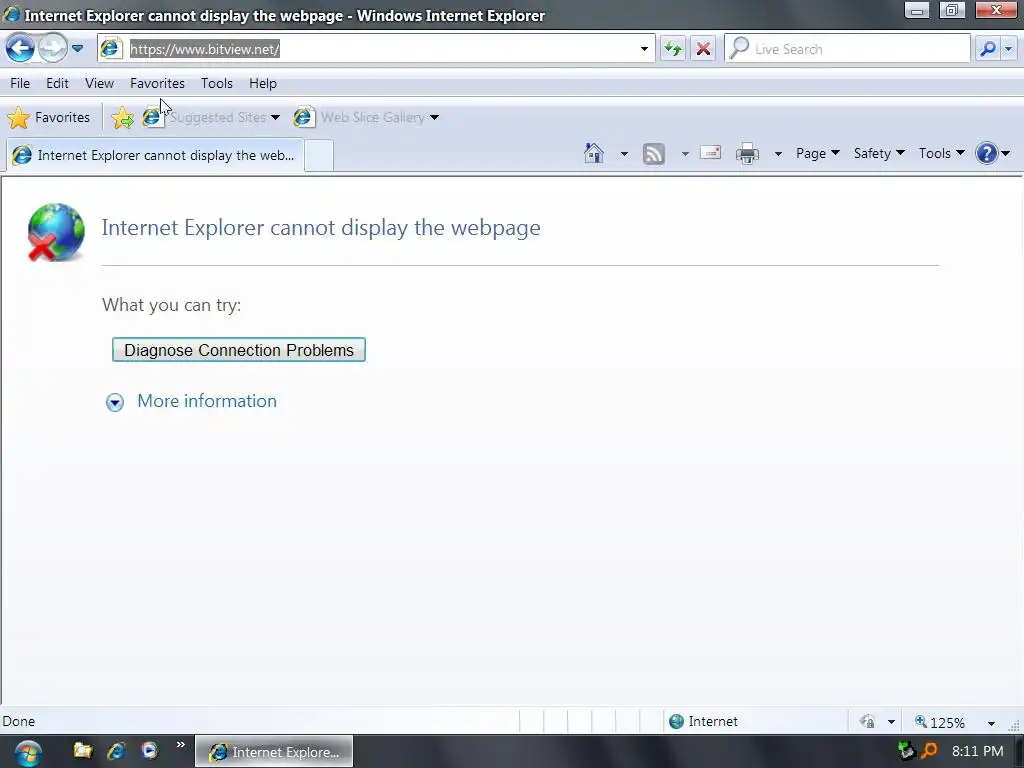The width and height of the screenshot is (1024, 768).
Task: Select the 'Internet Explorer cannot display' tab
Action: click(155, 155)
